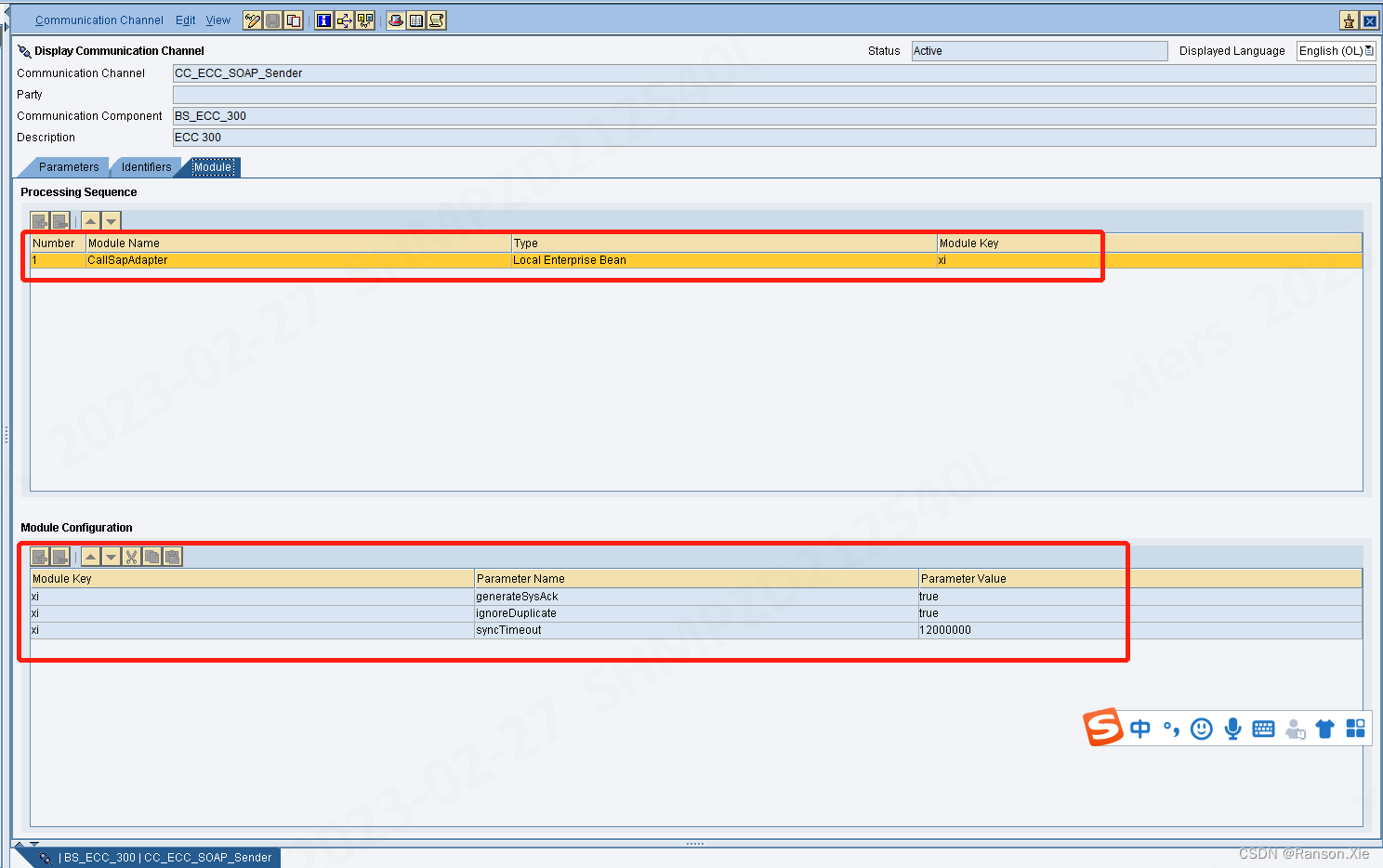Move the generateSysAck parameter row down
The image size is (1383, 868).
[111, 556]
